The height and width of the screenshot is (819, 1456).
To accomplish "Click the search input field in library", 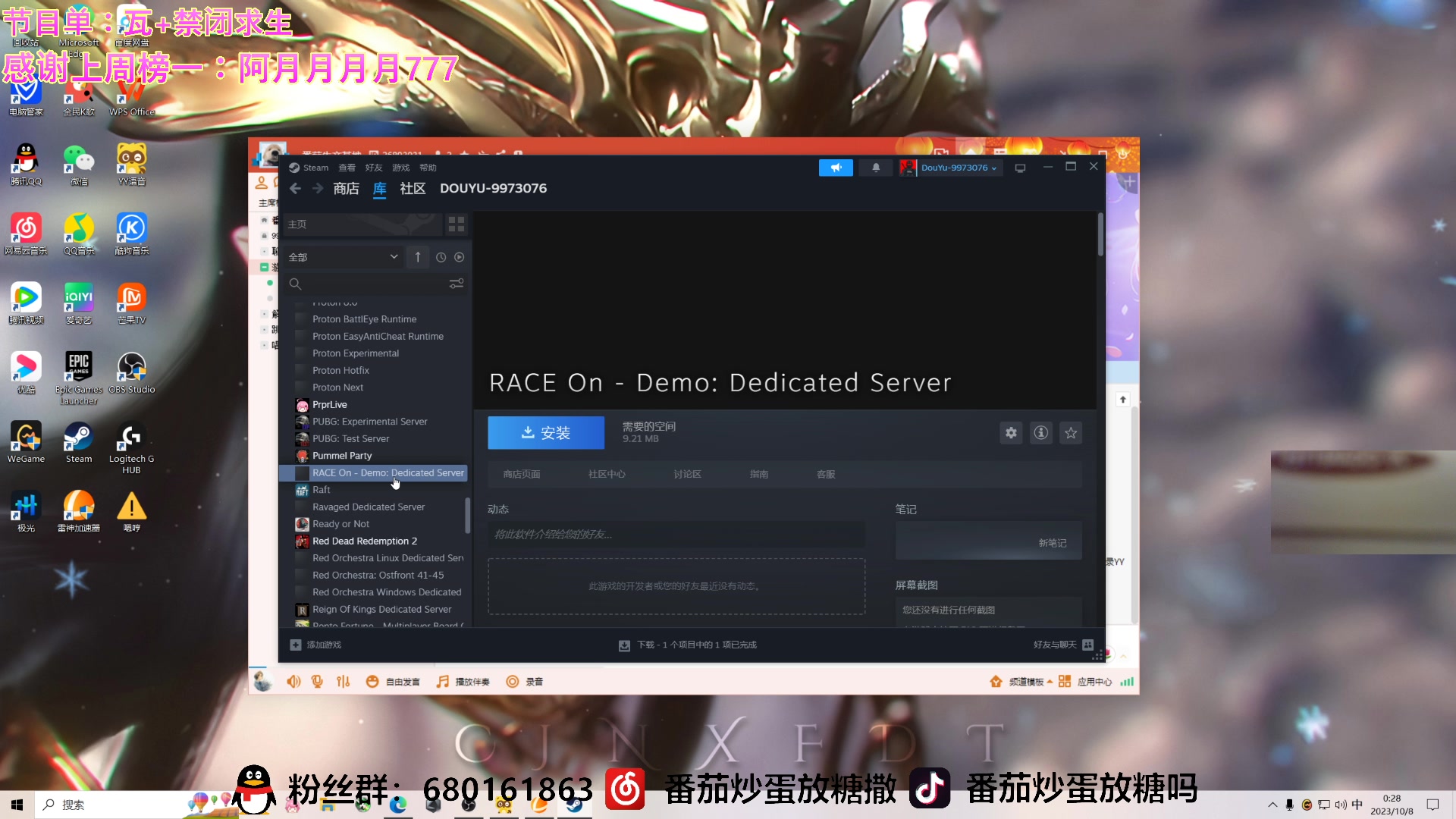I will tap(370, 283).
